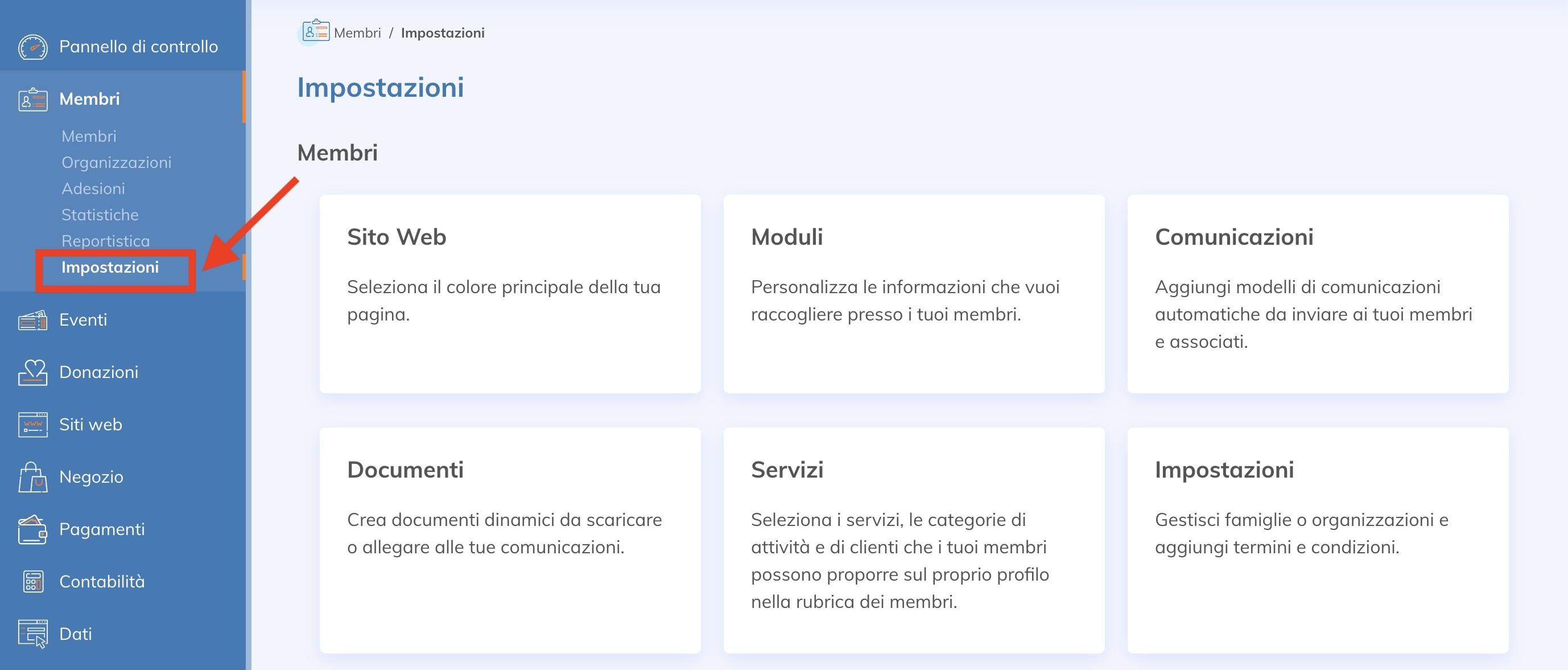The image size is (1568, 670).
Task: Click the Pagamenti wallet icon
Action: [x=32, y=529]
